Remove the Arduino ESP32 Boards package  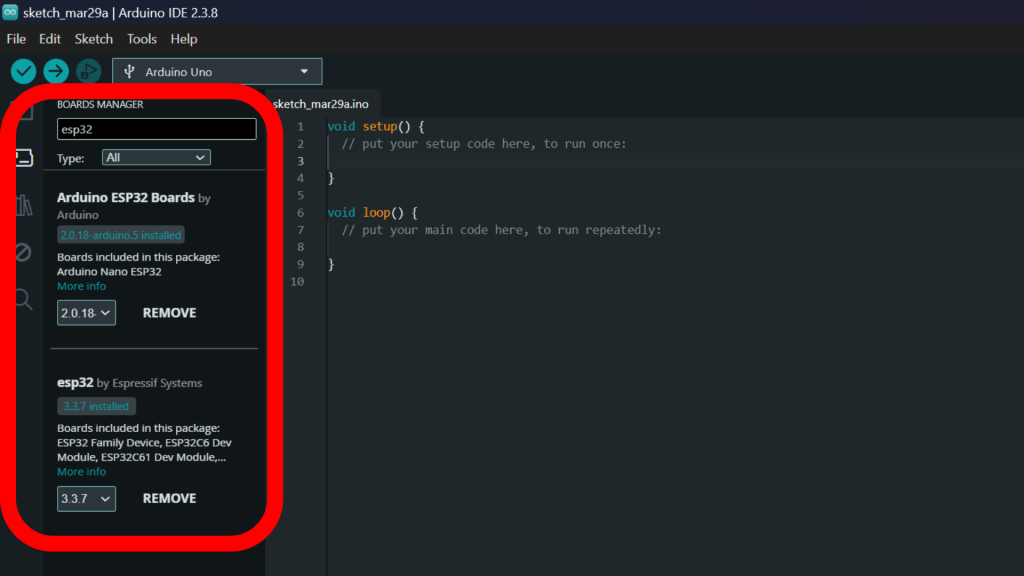pos(169,313)
